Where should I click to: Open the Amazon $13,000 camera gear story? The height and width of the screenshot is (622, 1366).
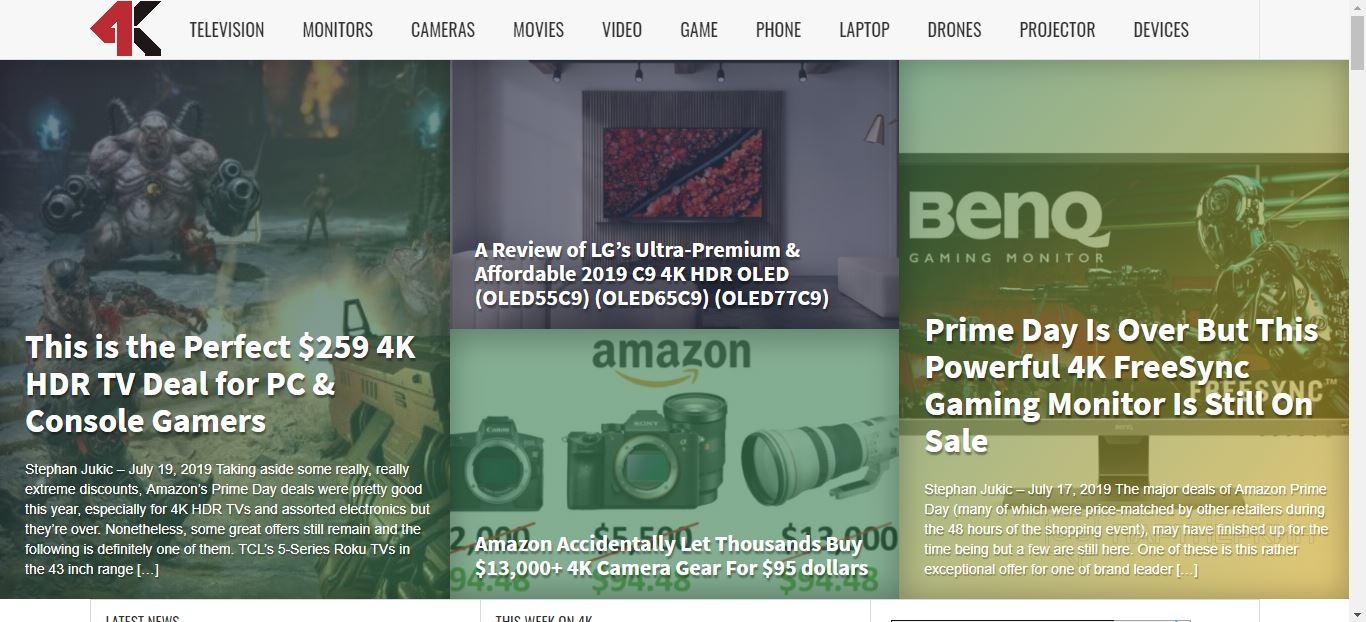click(671, 557)
